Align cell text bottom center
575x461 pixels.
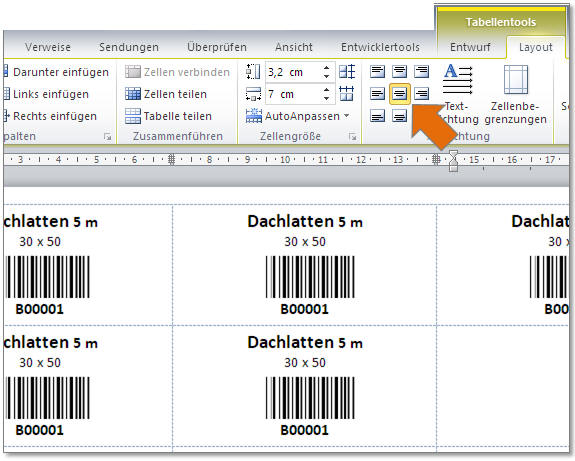tap(399, 116)
